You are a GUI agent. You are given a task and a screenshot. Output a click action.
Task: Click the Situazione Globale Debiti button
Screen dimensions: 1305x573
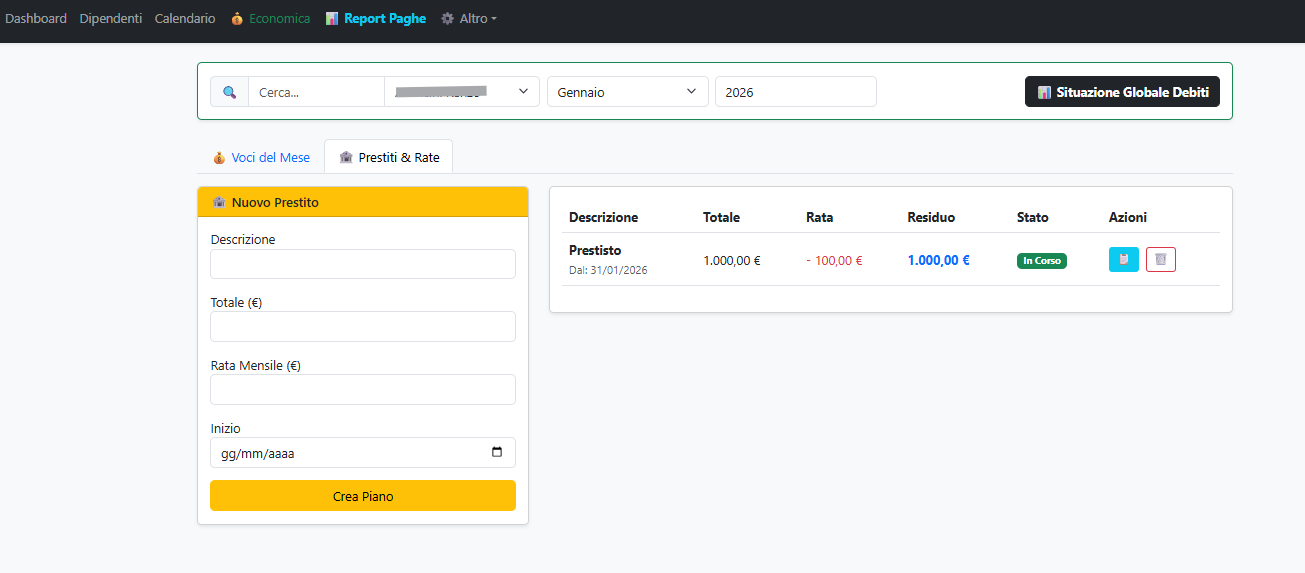(x=1122, y=92)
